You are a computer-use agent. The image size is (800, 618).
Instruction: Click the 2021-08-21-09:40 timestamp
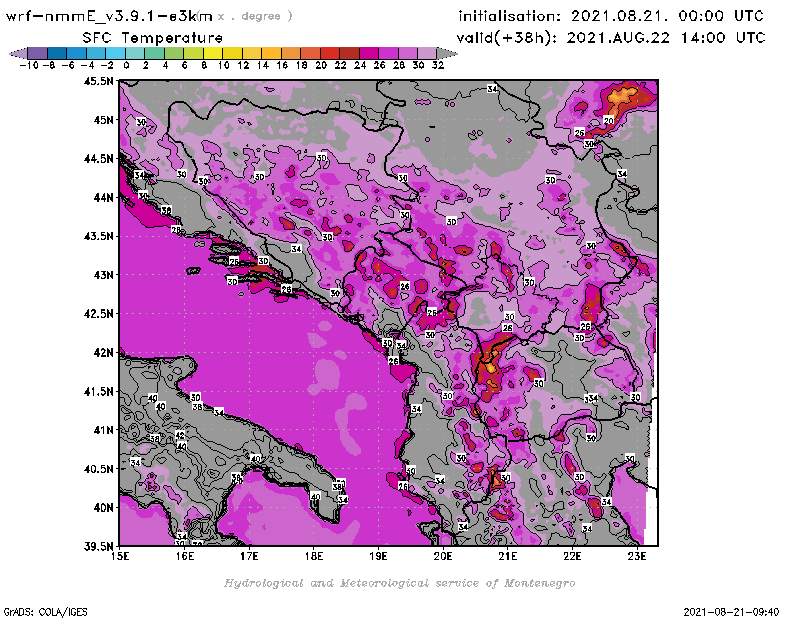pos(738,610)
